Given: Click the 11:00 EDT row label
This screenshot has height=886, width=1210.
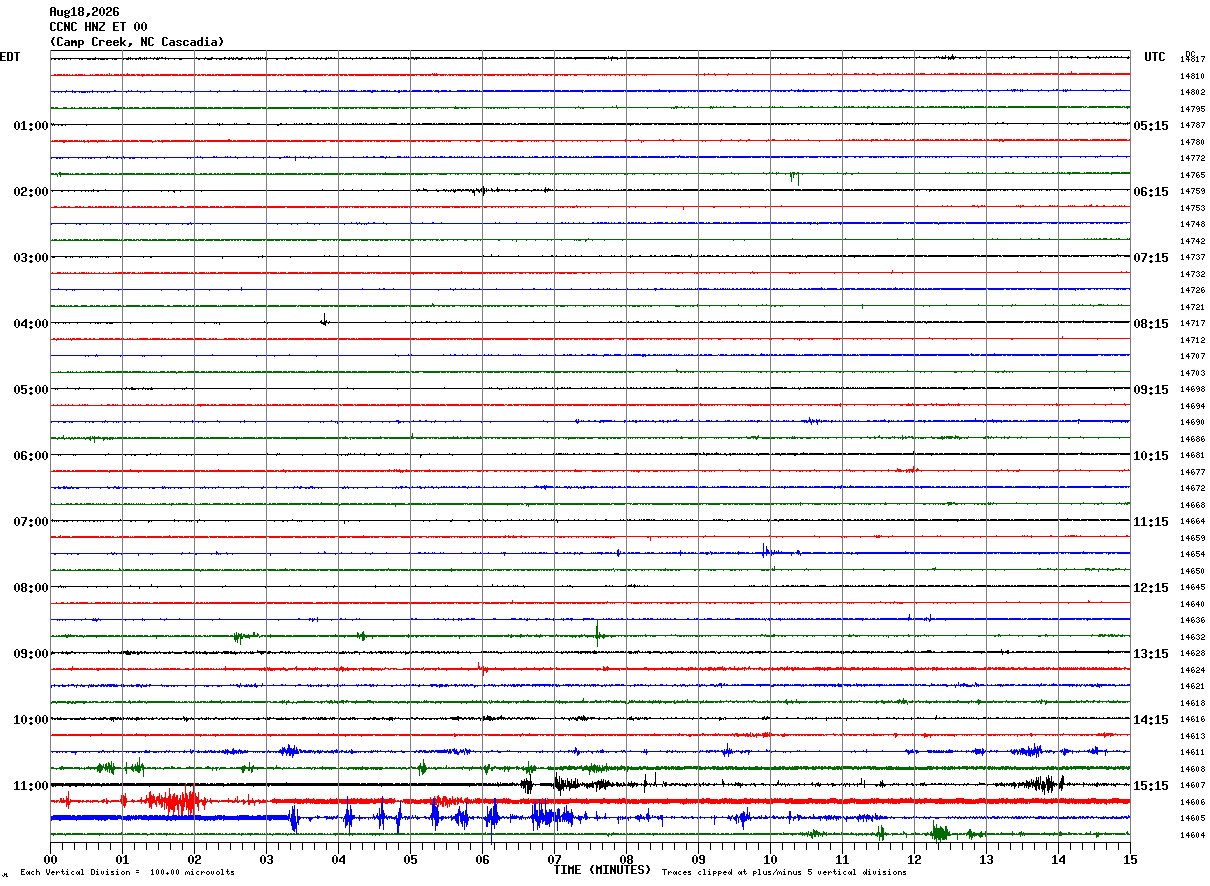Looking at the screenshot, I should coord(30,785).
